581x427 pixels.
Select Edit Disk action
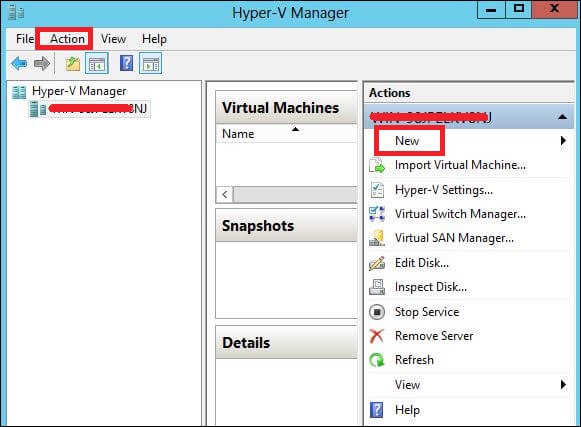click(422, 263)
